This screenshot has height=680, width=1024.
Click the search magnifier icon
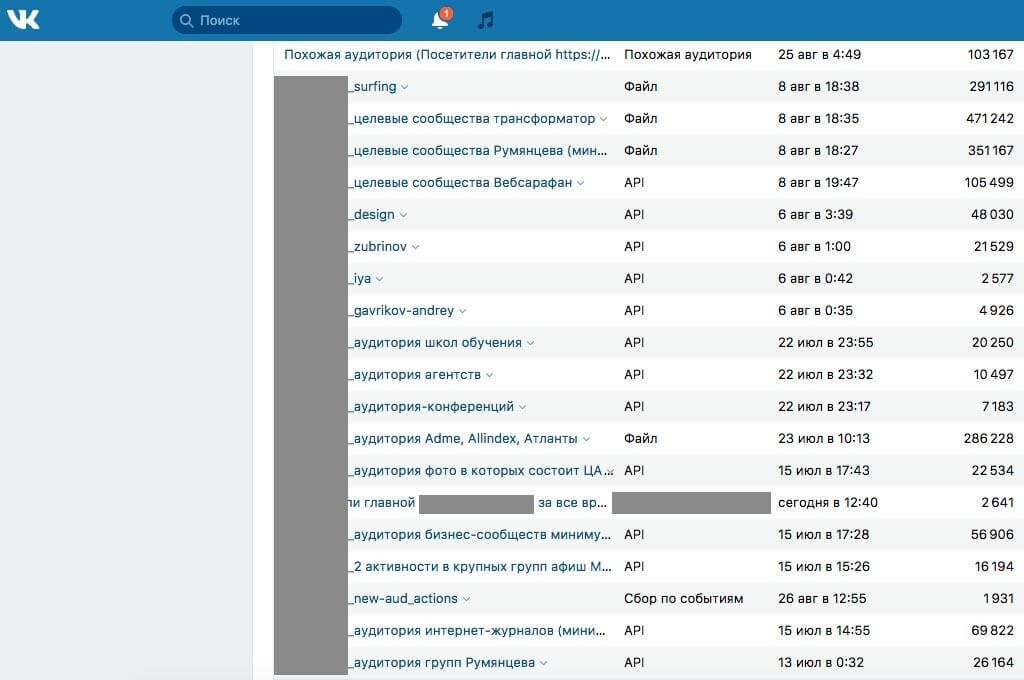coord(186,20)
